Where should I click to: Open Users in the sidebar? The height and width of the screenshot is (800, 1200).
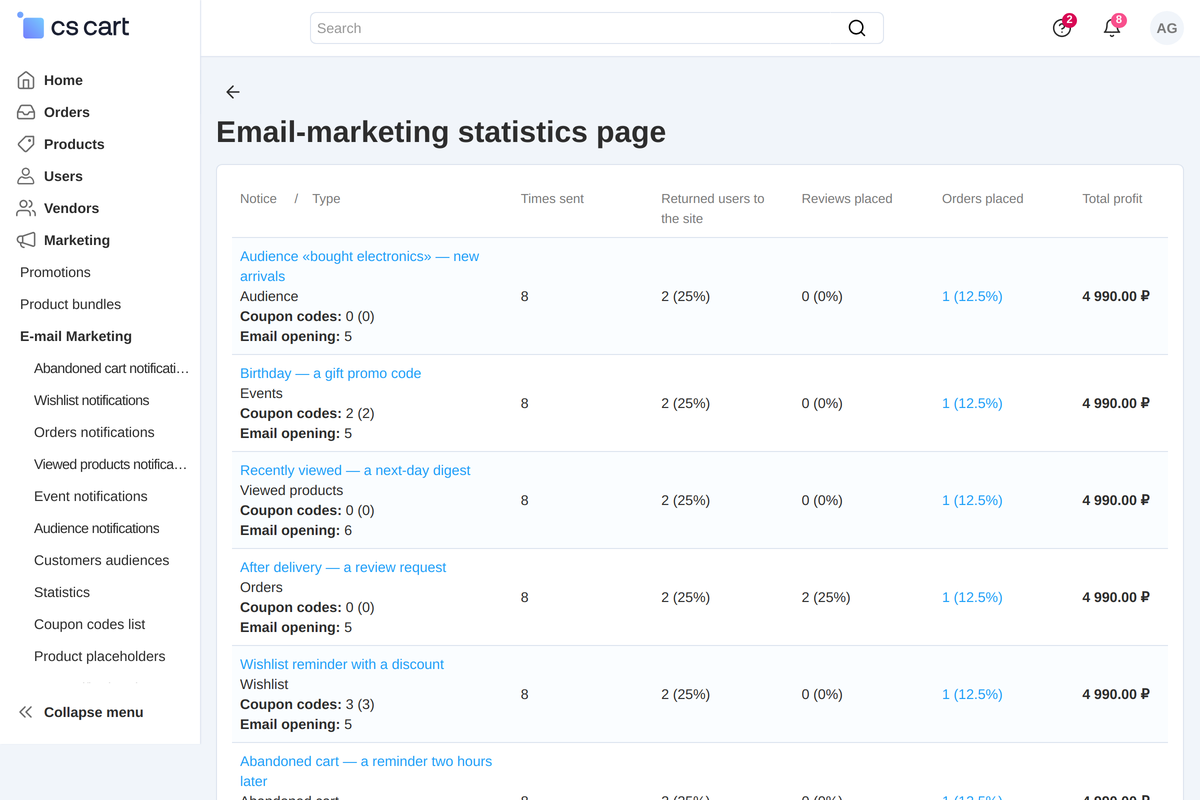tap(63, 176)
